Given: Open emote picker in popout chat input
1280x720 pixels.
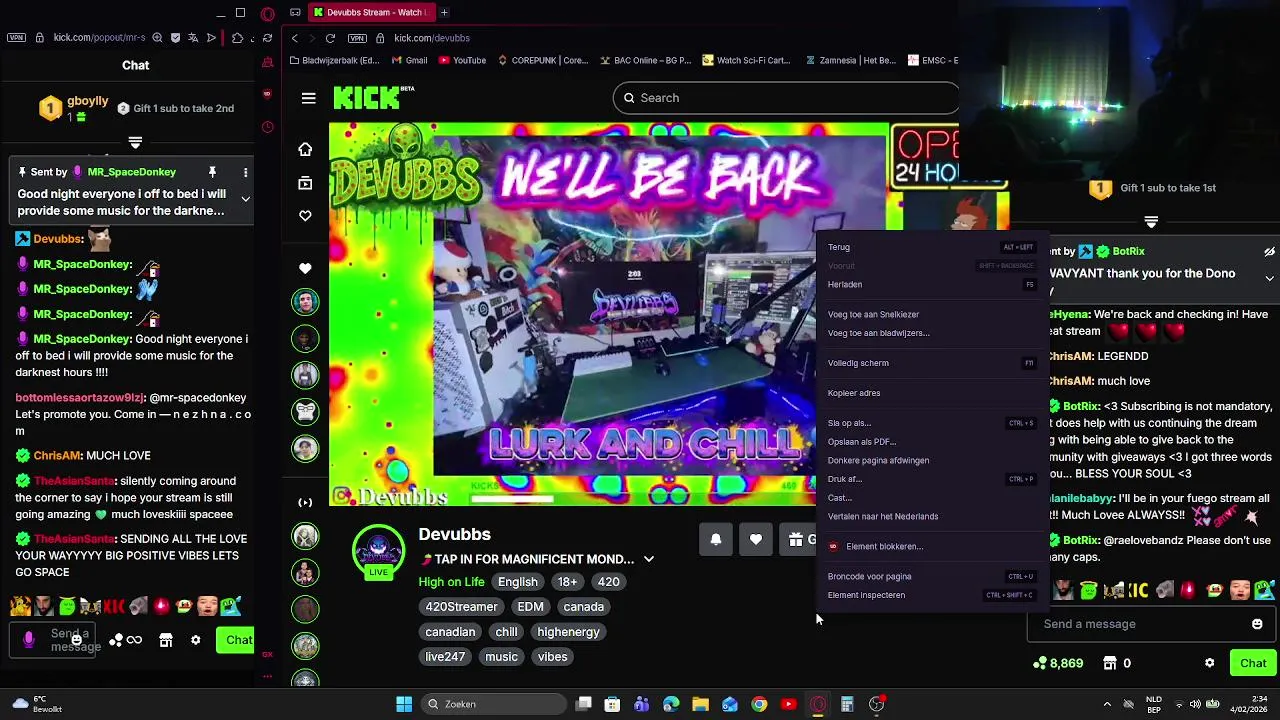Looking at the screenshot, I should (76, 640).
